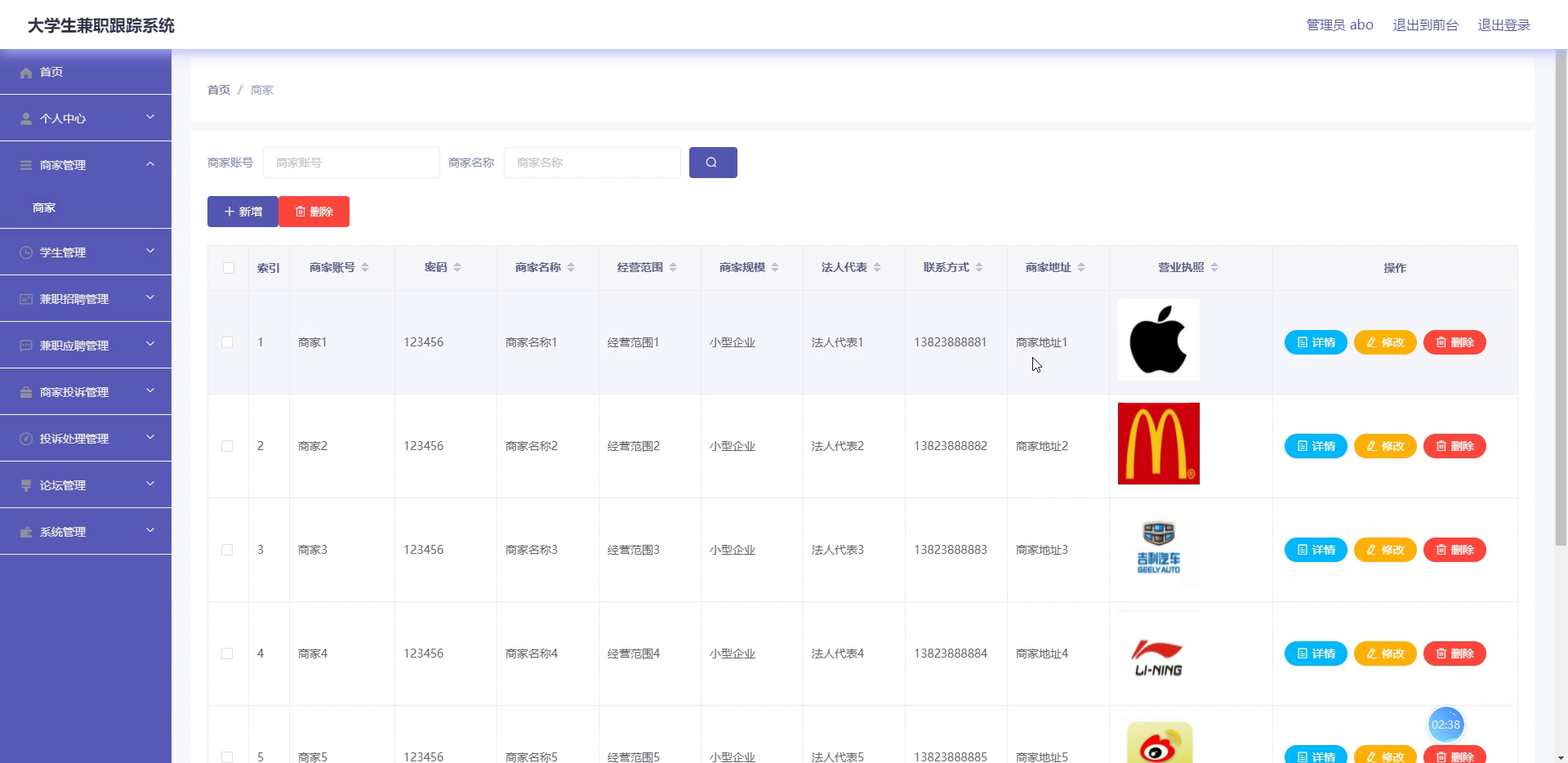This screenshot has width=1568, height=763.
Task: Sort by 商家名称 column arrows
Action: click(x=571, y=268)
